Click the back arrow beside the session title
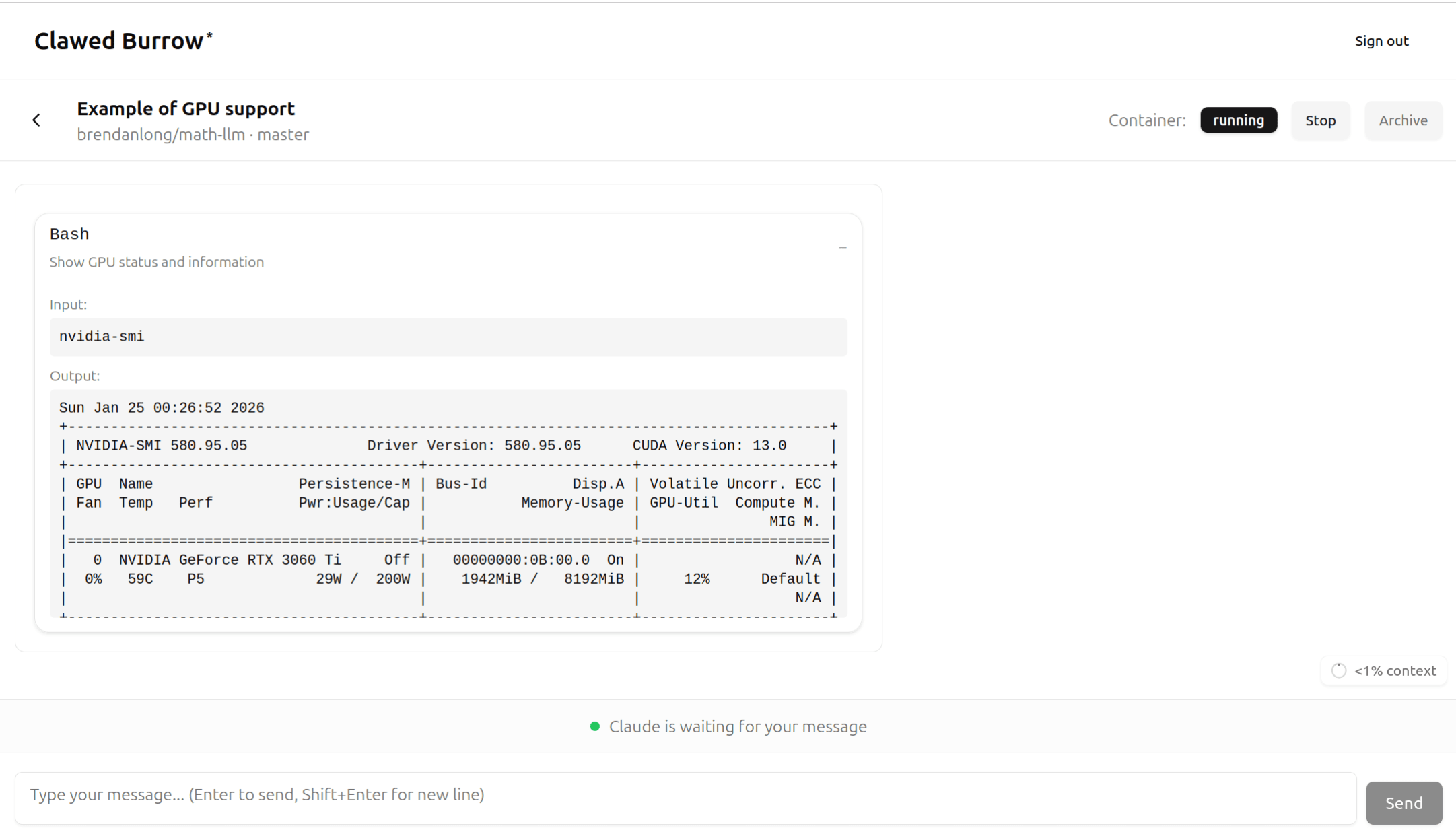The width and height of the screenshot is (1456, 832). 36,120
